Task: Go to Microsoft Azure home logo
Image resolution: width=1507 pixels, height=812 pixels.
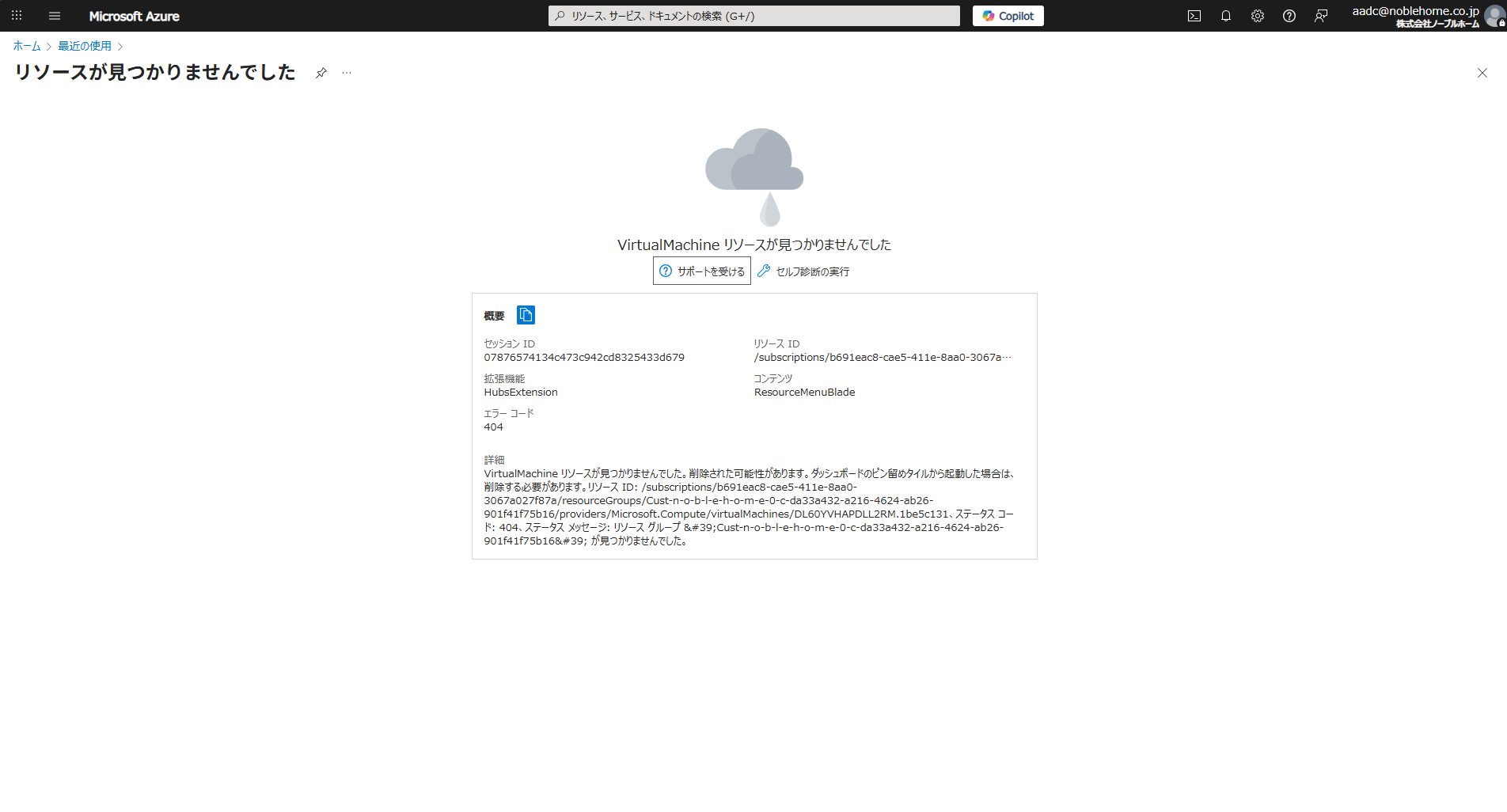Action: [134, 16]
